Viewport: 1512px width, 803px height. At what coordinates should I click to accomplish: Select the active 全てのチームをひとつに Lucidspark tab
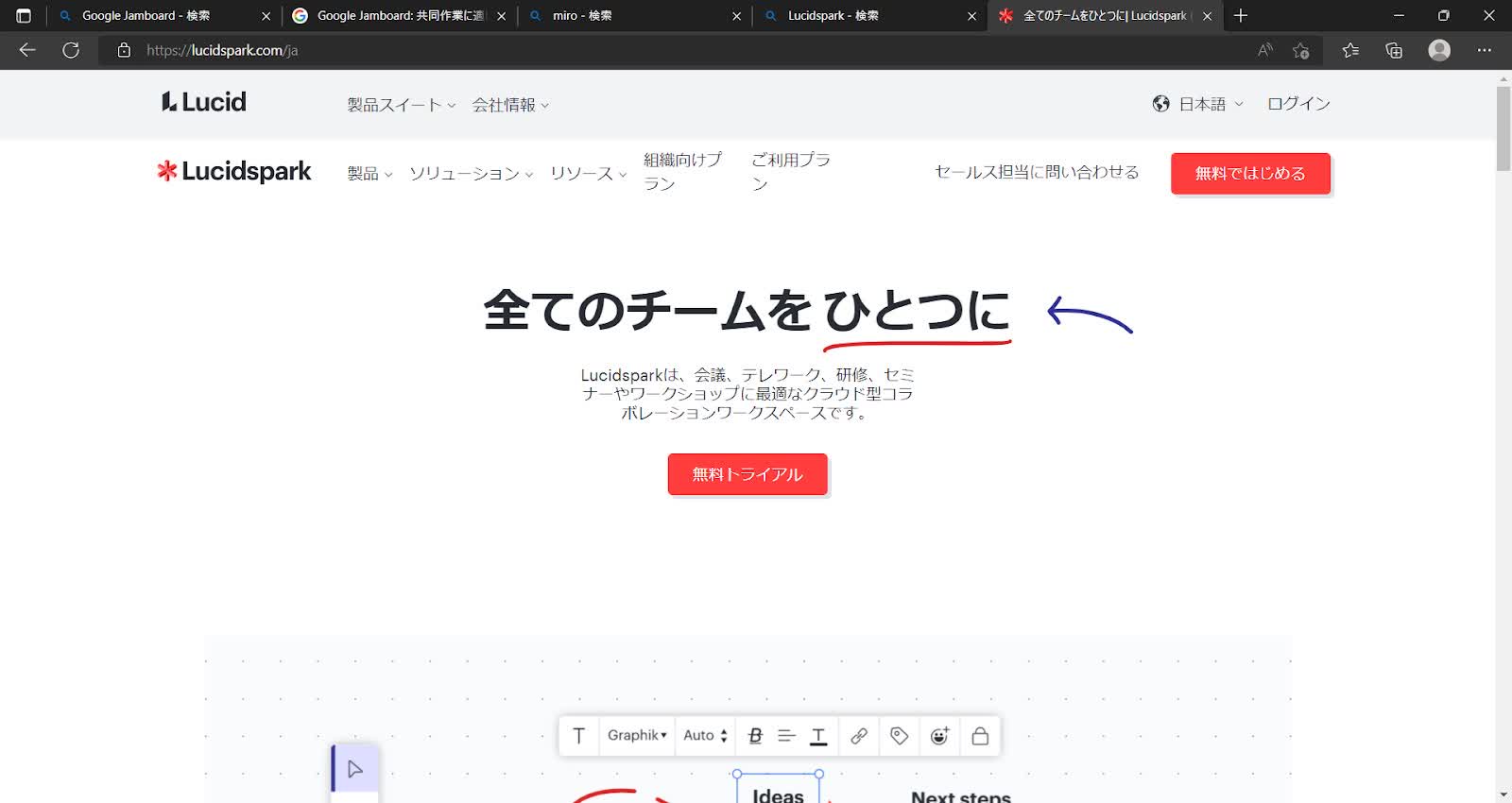[1105, 16]
